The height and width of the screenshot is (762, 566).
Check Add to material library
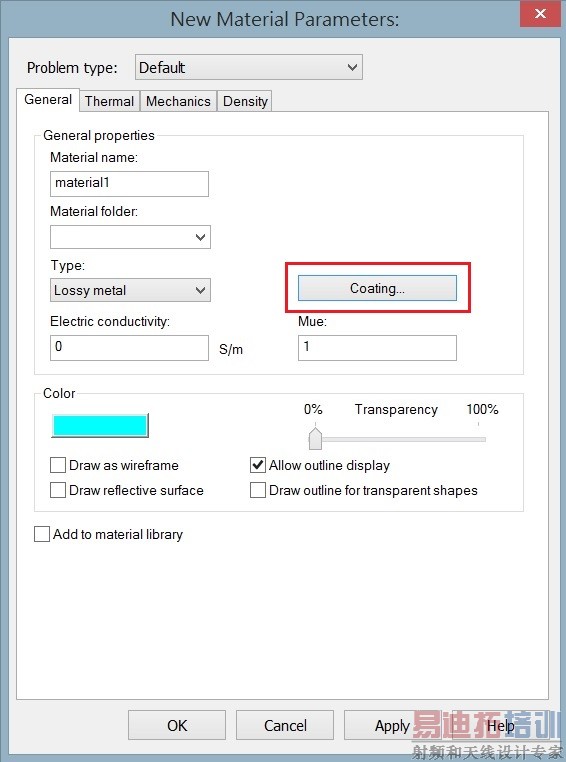[x=42, y=534]
